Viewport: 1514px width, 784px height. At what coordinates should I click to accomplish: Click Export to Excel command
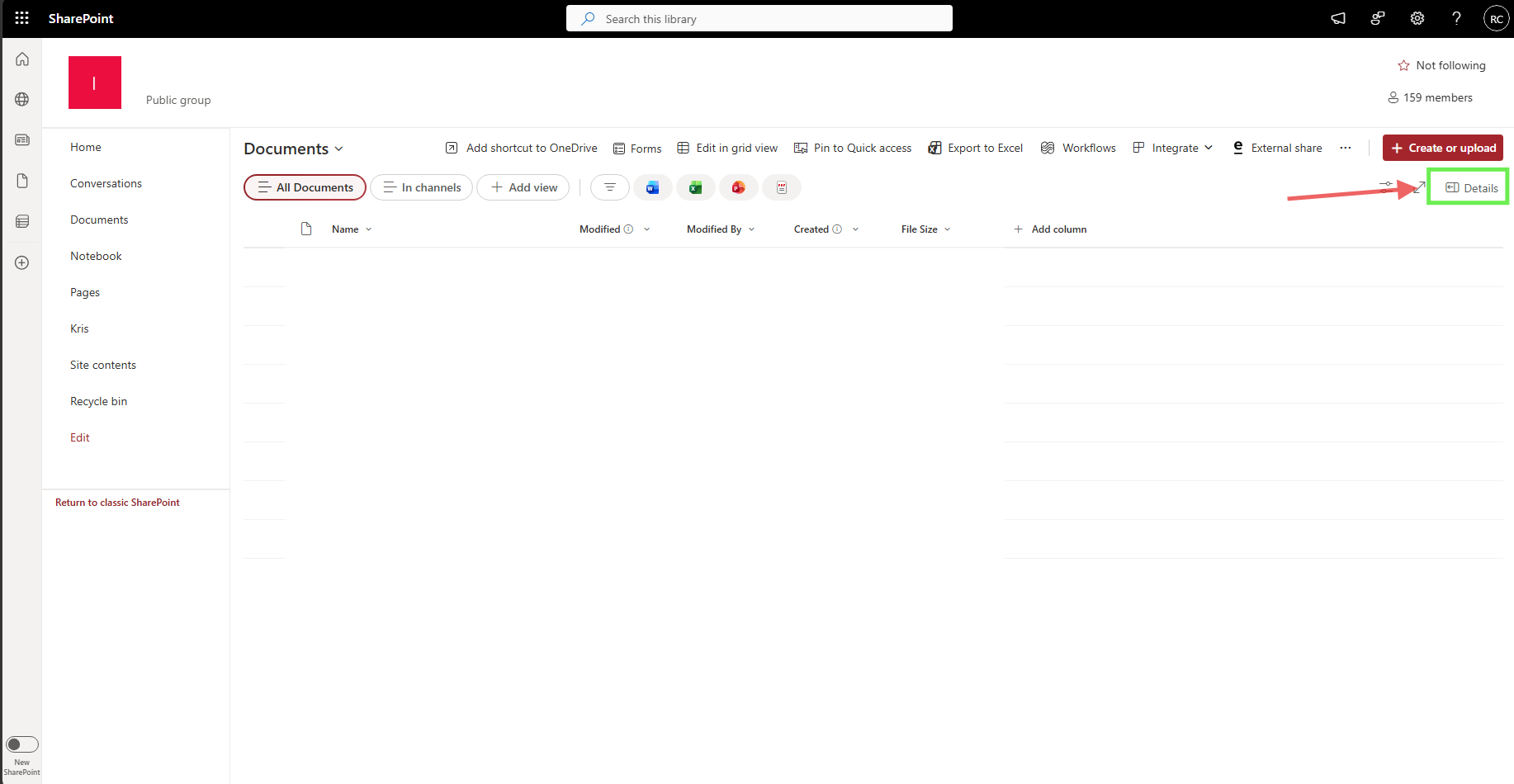976,148
